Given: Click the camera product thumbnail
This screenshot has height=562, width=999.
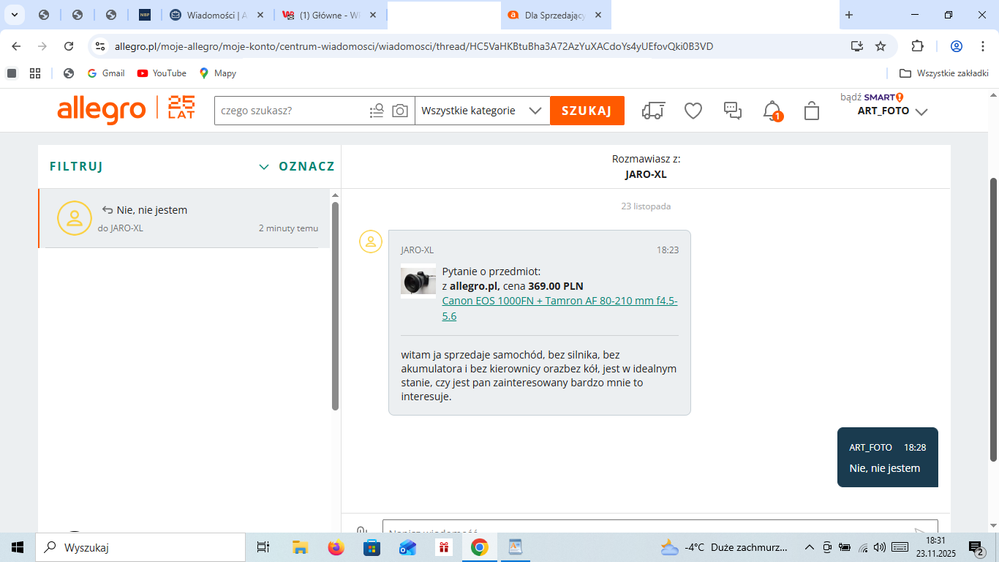Looking at the screenshot, I should pos(417,282).
